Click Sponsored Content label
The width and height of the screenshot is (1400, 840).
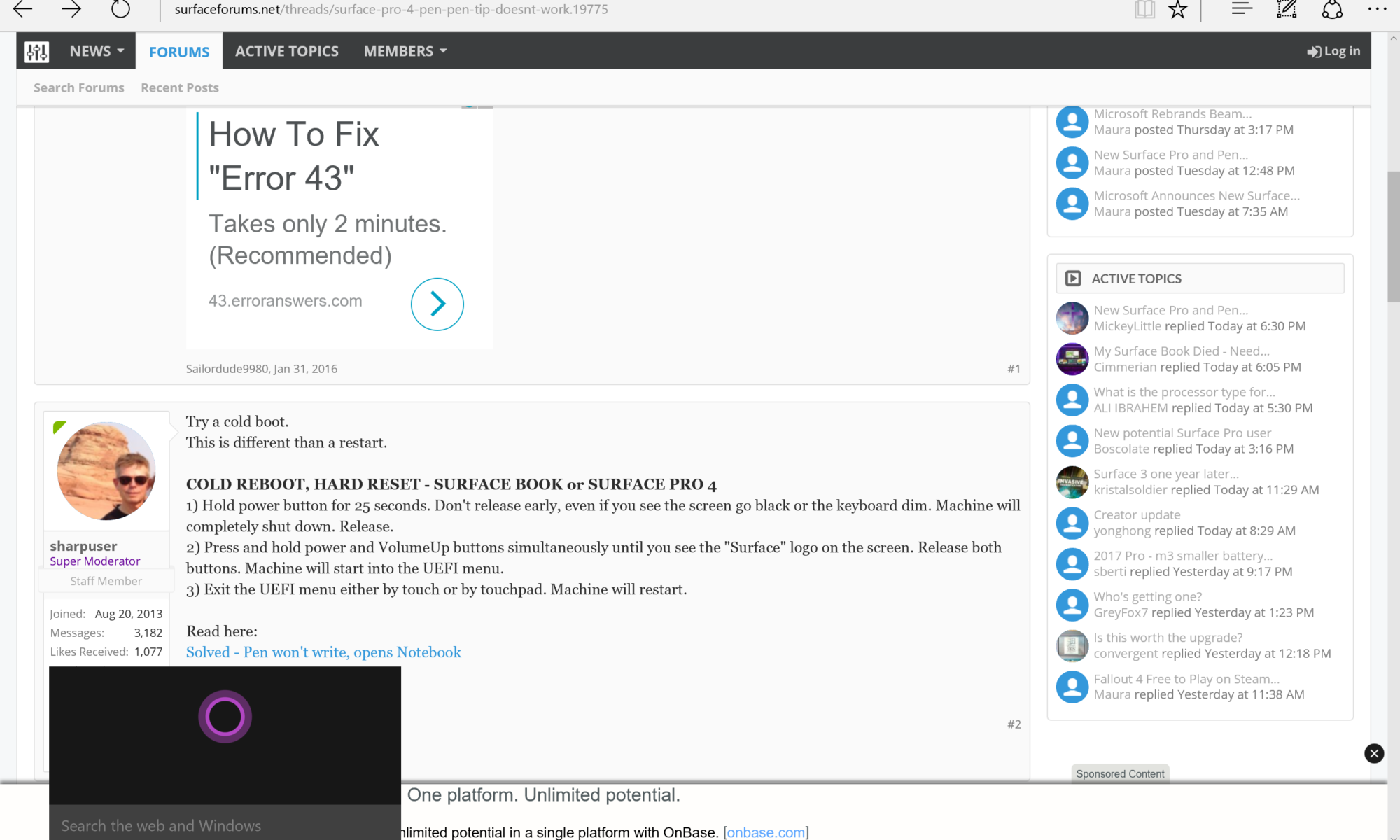point(1120,773)
